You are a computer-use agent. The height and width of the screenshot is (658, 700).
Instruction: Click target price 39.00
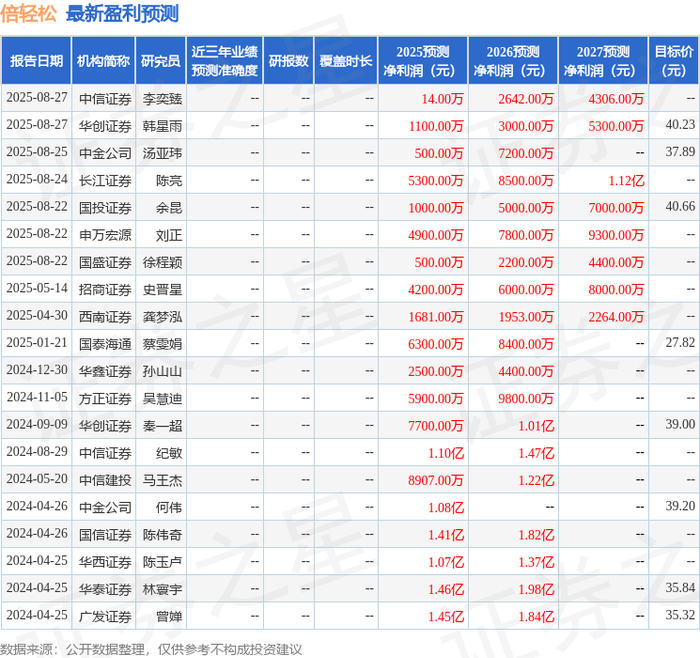click(x=680, y=424)
